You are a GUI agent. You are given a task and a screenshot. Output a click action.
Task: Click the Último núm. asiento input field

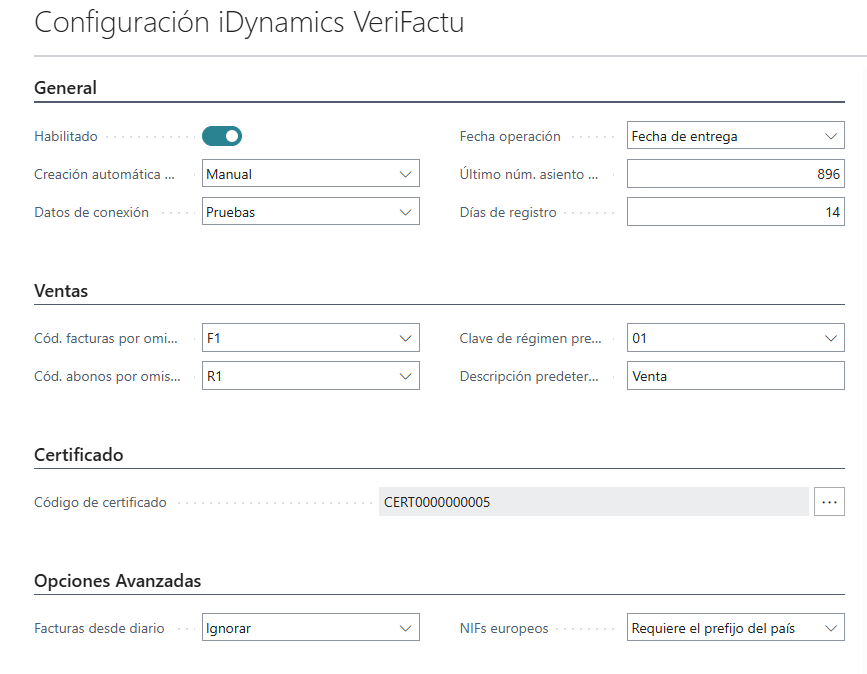pos(735,174)
